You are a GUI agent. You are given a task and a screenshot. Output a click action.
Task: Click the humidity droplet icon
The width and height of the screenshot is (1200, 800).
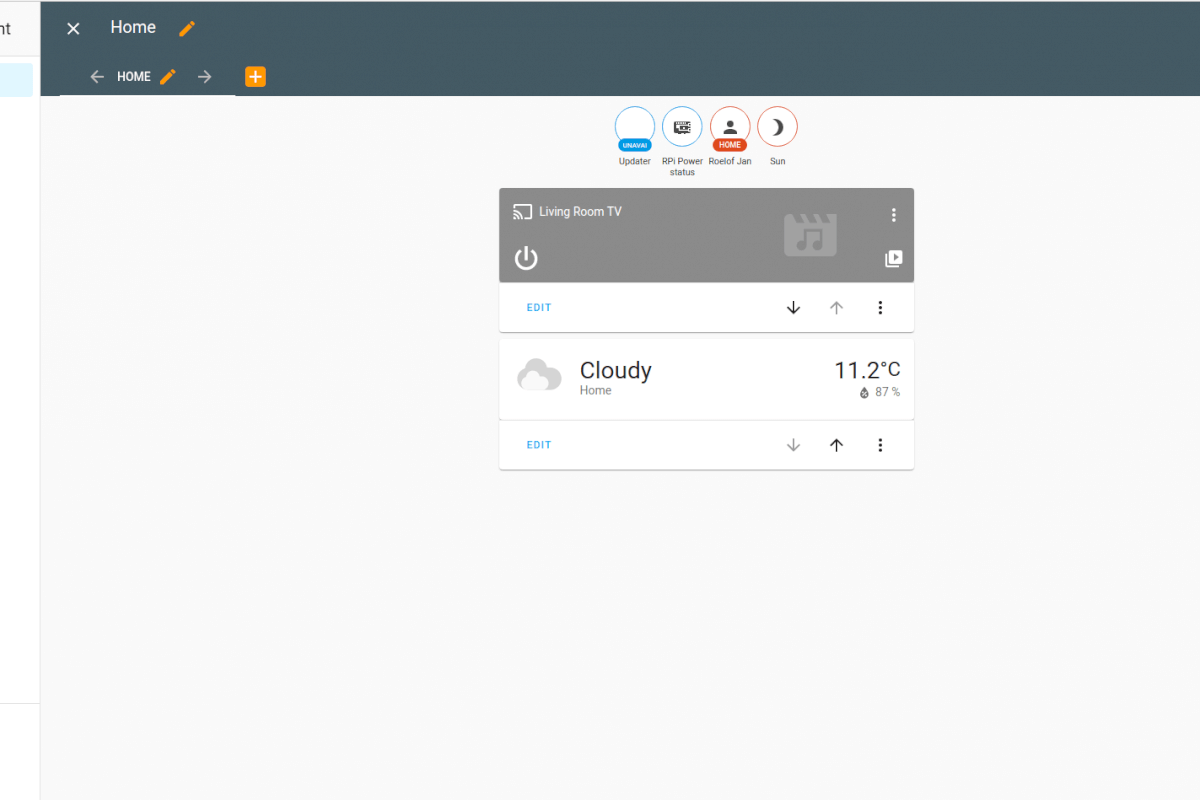click(862, 392)
